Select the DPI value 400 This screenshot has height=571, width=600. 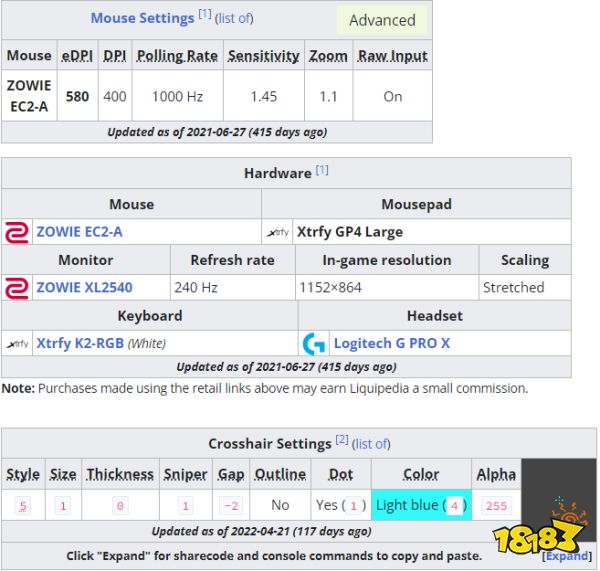click(x=115, y=96)
